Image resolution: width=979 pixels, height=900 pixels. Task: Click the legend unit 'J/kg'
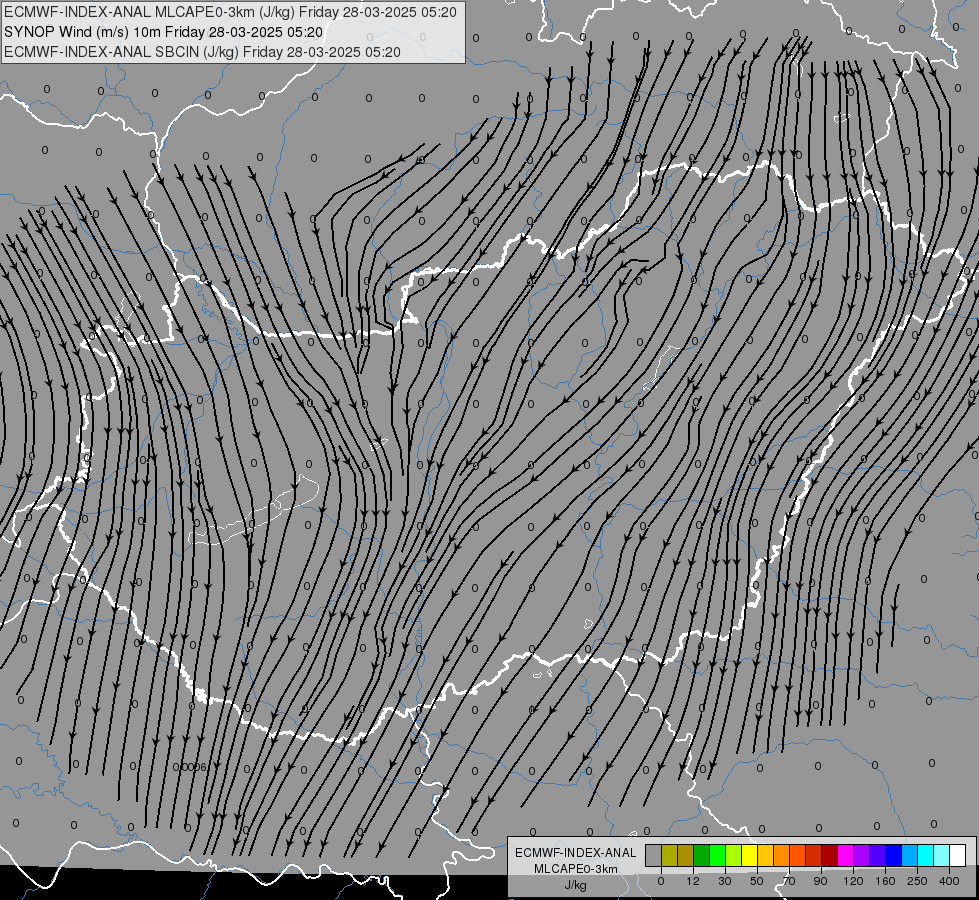(576, 885)
